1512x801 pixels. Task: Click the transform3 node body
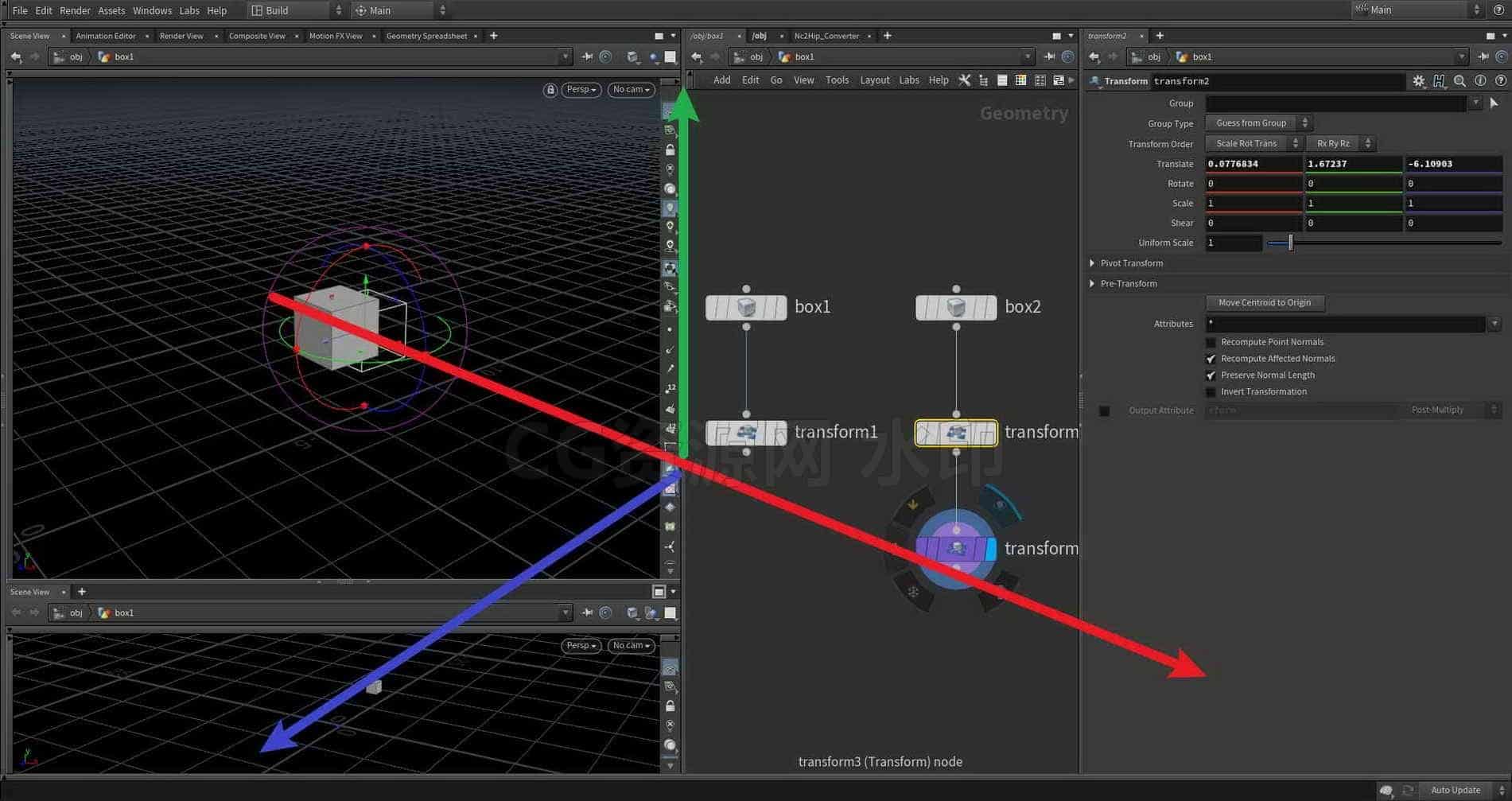click(x=956, y=549)
